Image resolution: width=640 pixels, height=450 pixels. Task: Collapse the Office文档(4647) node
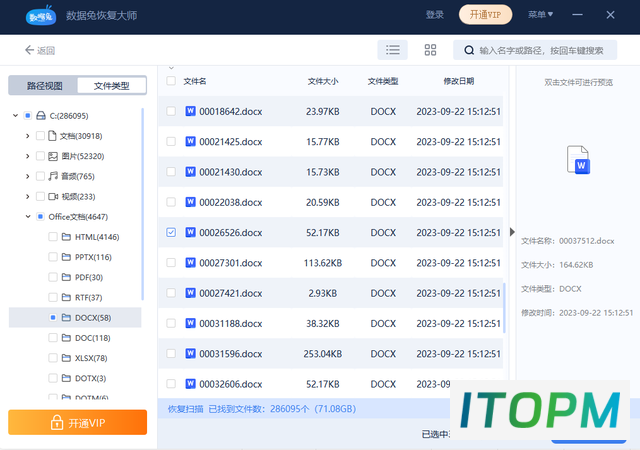click(x=28, y=216)
